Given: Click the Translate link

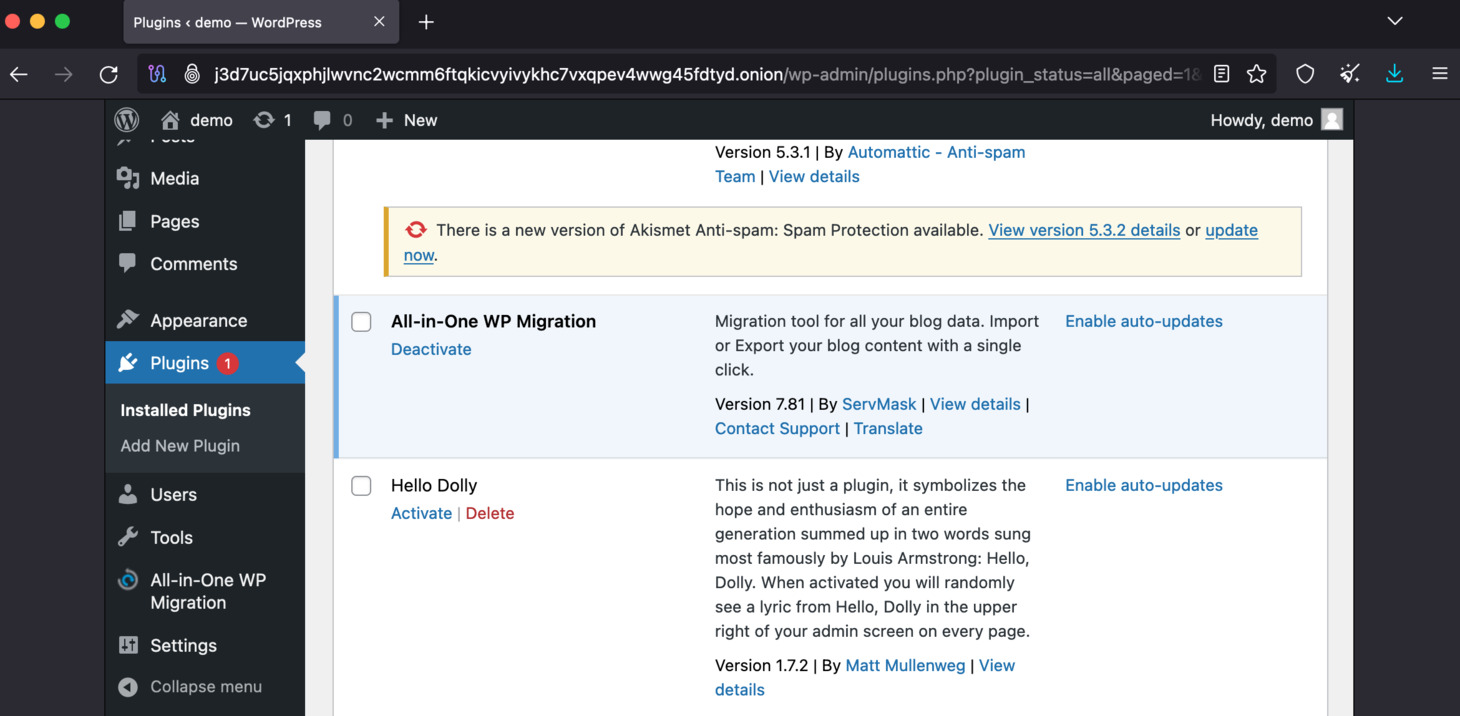Looking at the screenshot, I should pos(888,428).
